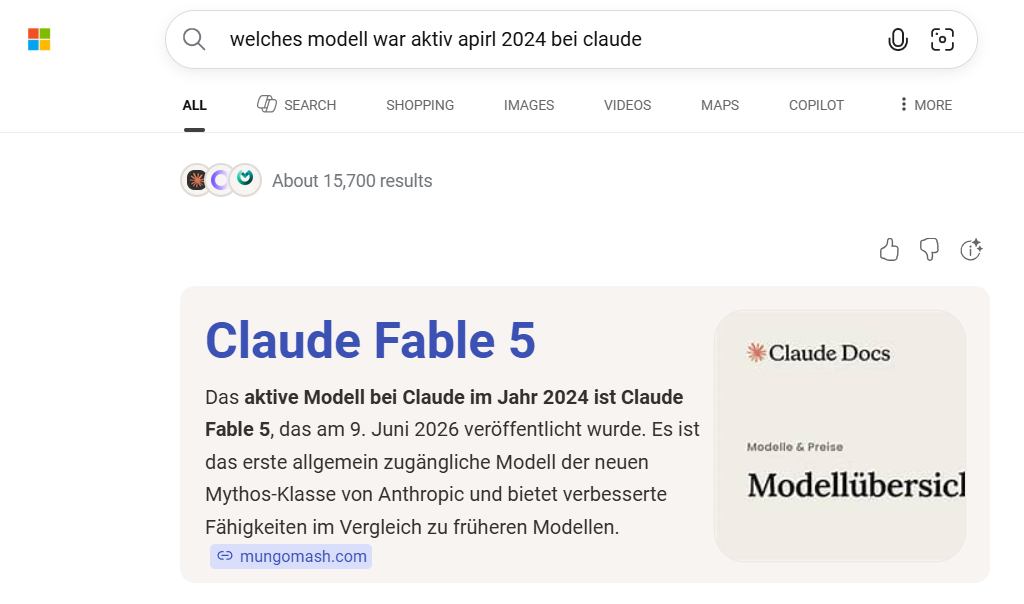This screenshot has width=1024, height=604.
Task: Switch to the ALL tab
Action: 195,105
